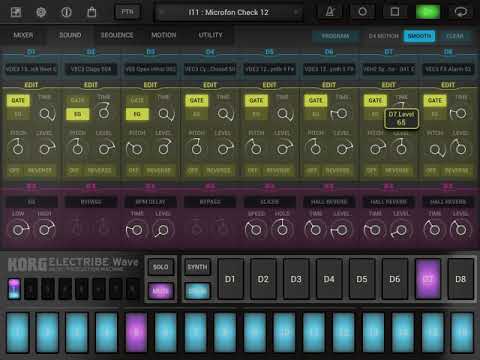Toggle EG on drum part D3
This screenshot has height=360, width=480.
[137, 114]
